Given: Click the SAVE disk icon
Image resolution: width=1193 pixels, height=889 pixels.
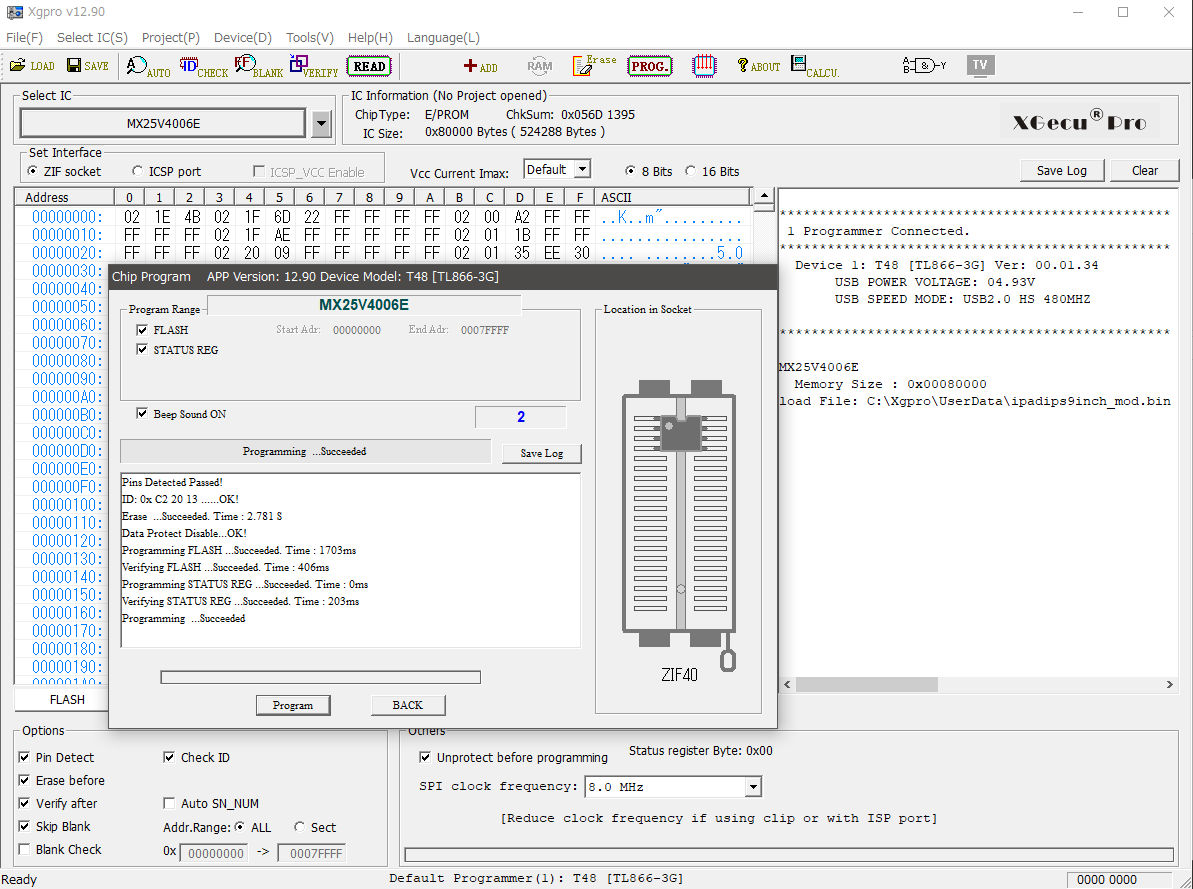Looking at the screenshot, I should point(87,66).
